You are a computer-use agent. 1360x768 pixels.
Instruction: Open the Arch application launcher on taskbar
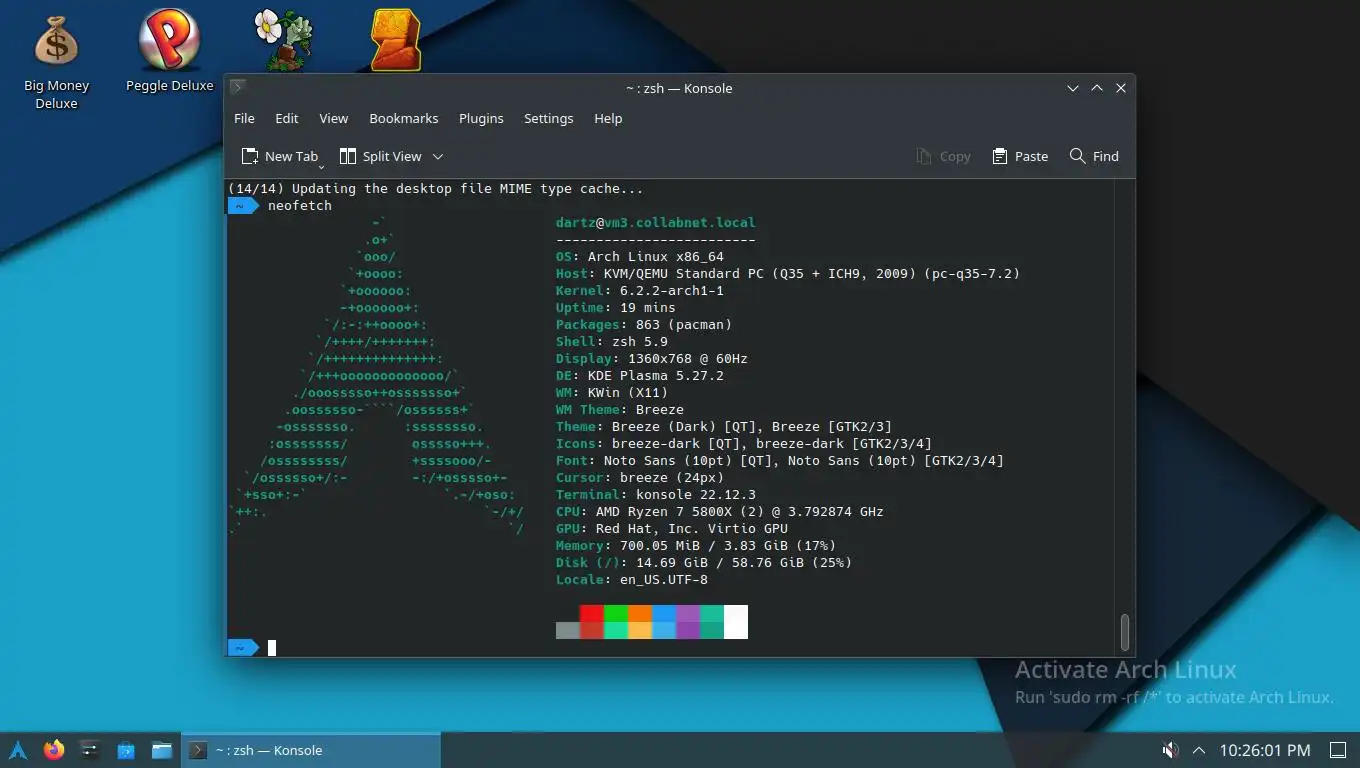[x=18, y=750]
